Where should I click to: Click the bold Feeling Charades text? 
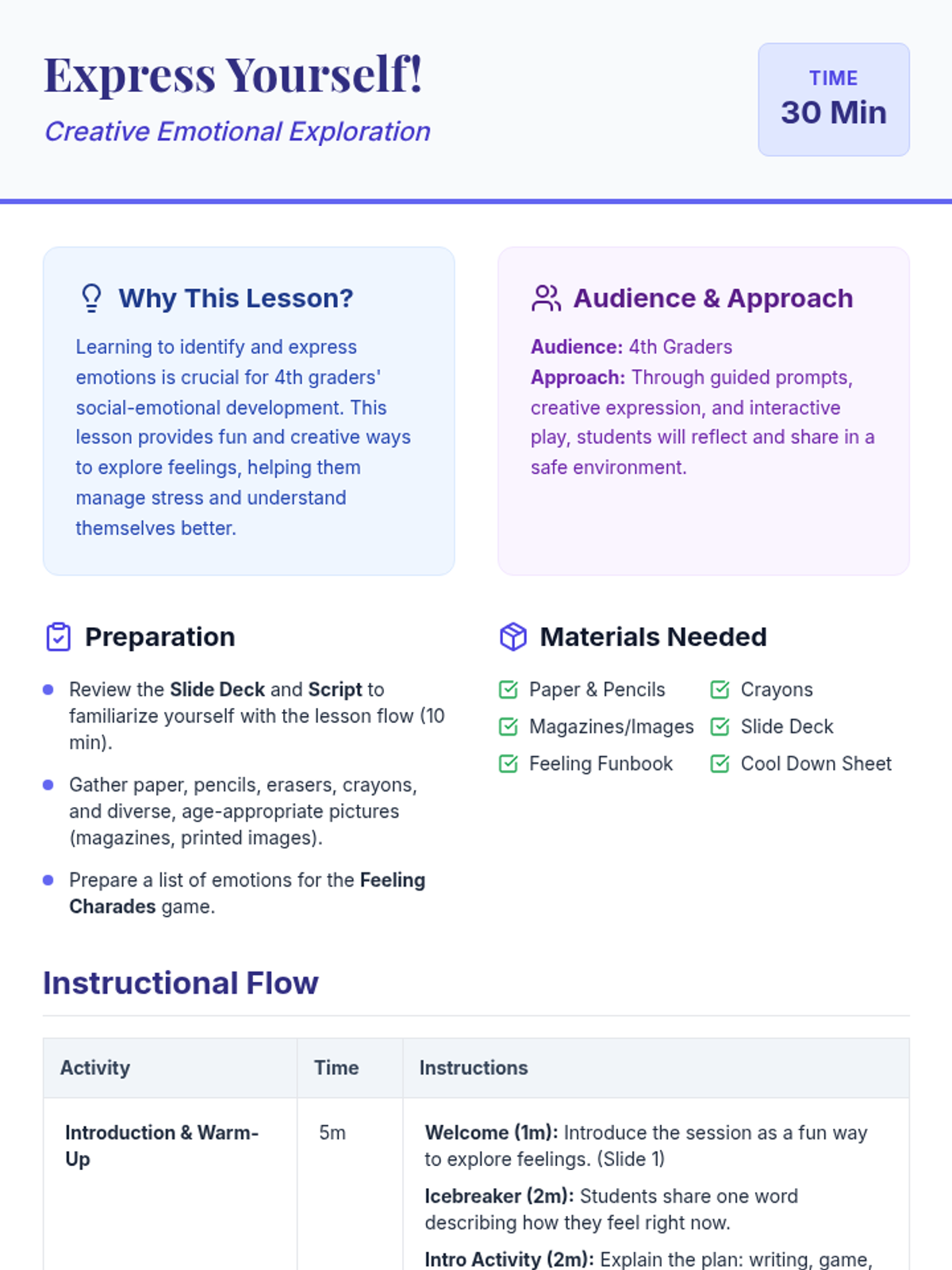click(248, 893)
